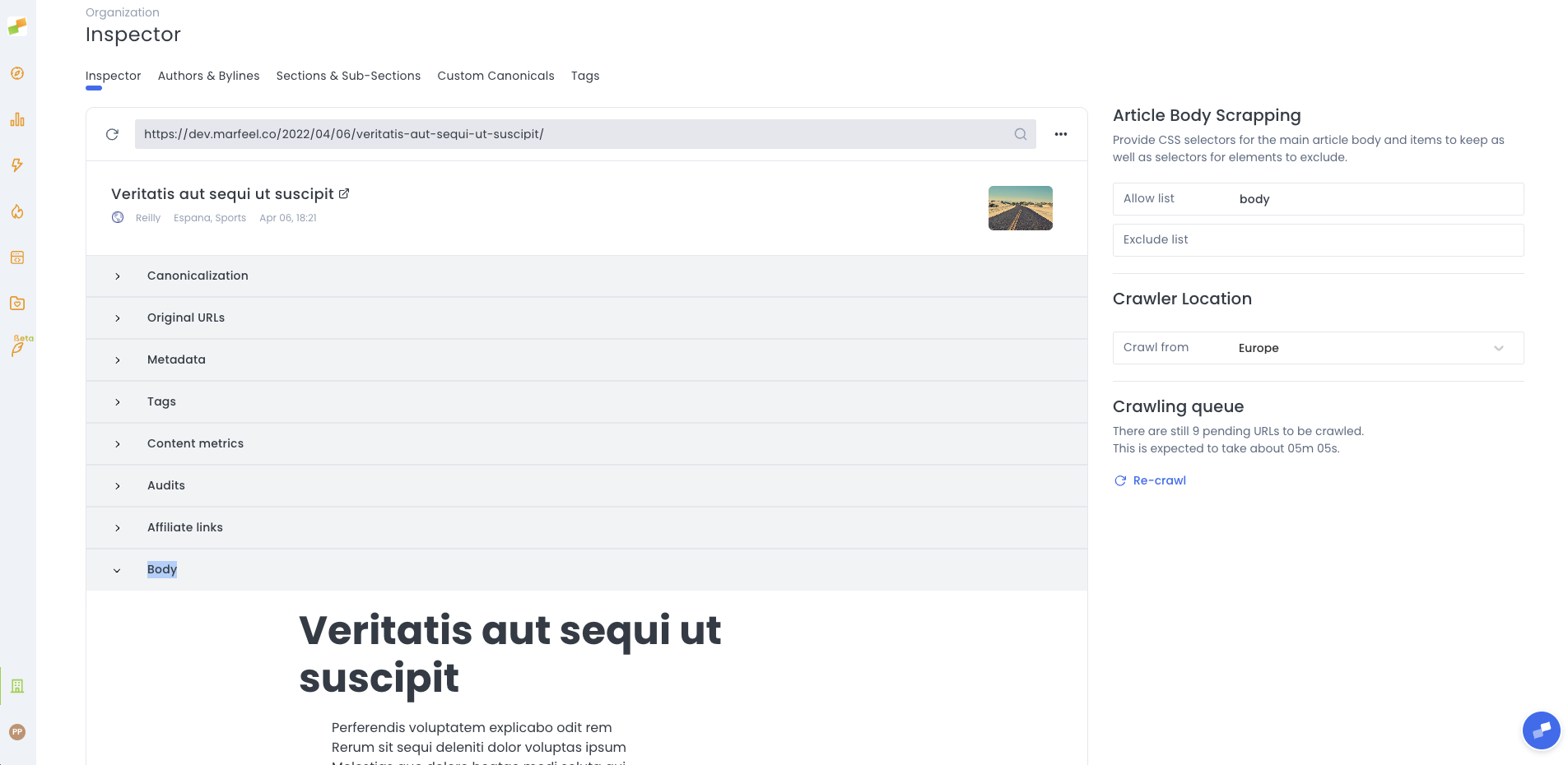The image size is (1568, 765).
Task: Click the article road thumbnail image
Action: pos(1020,208)
